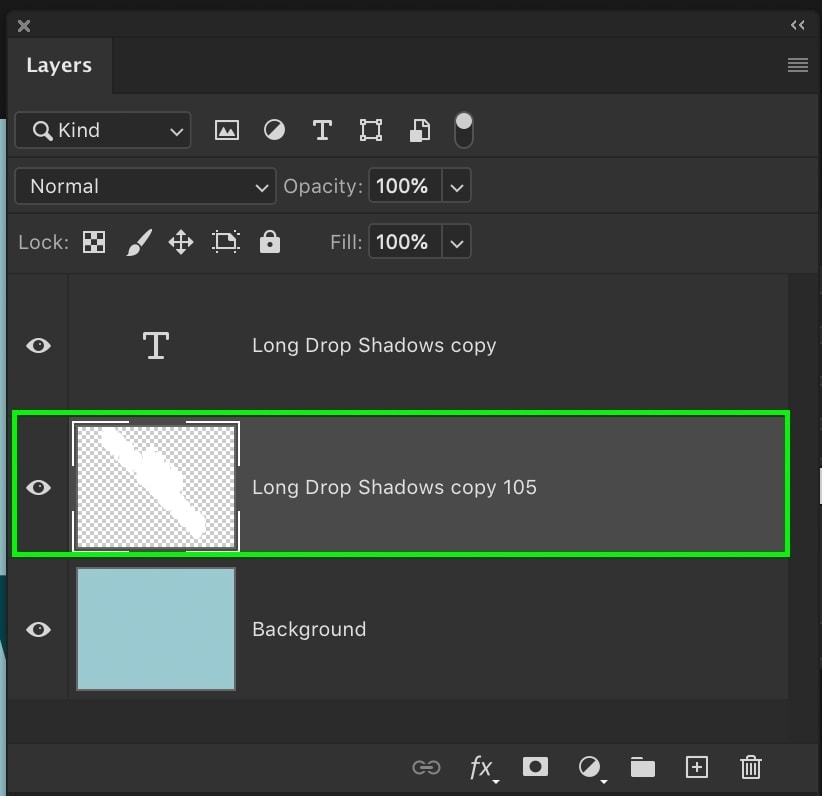The image size is (822, 796).
Task: Hide the Long Drop Shadows copy layer
Action: click(38, 346)
